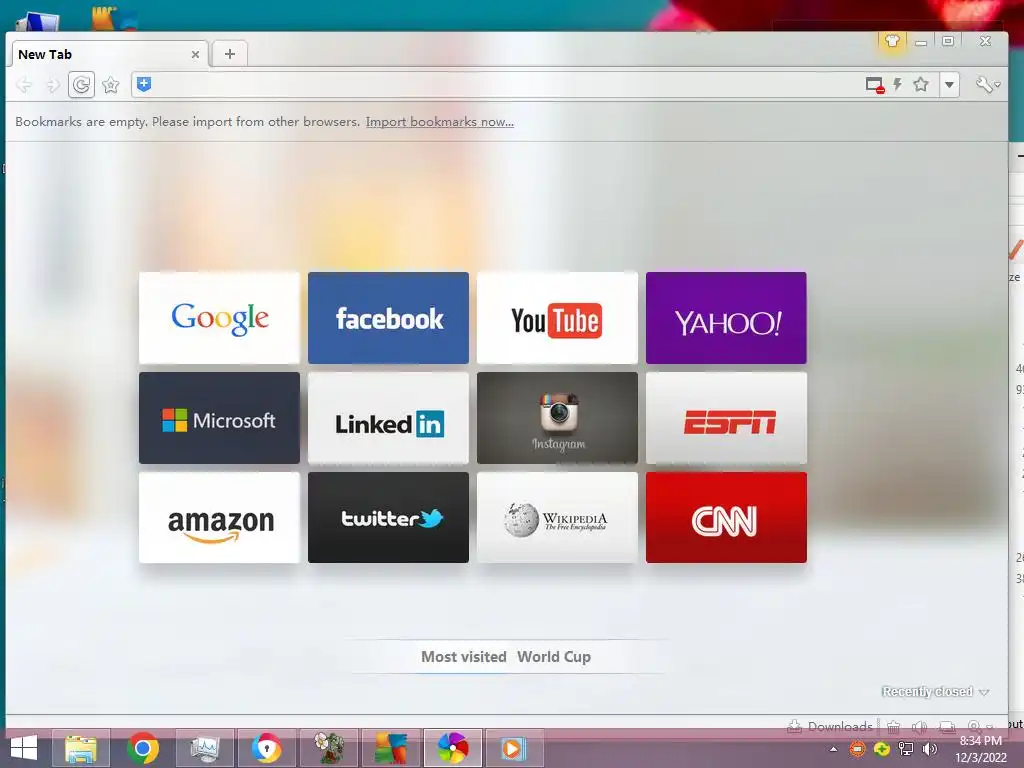1024x768 pixels.
Task: Open the keyhole browser icon in taskbar
Action: coord(266,748)
